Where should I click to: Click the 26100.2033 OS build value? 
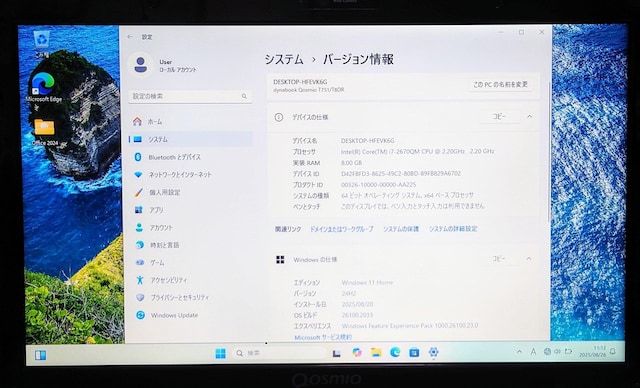357,315
